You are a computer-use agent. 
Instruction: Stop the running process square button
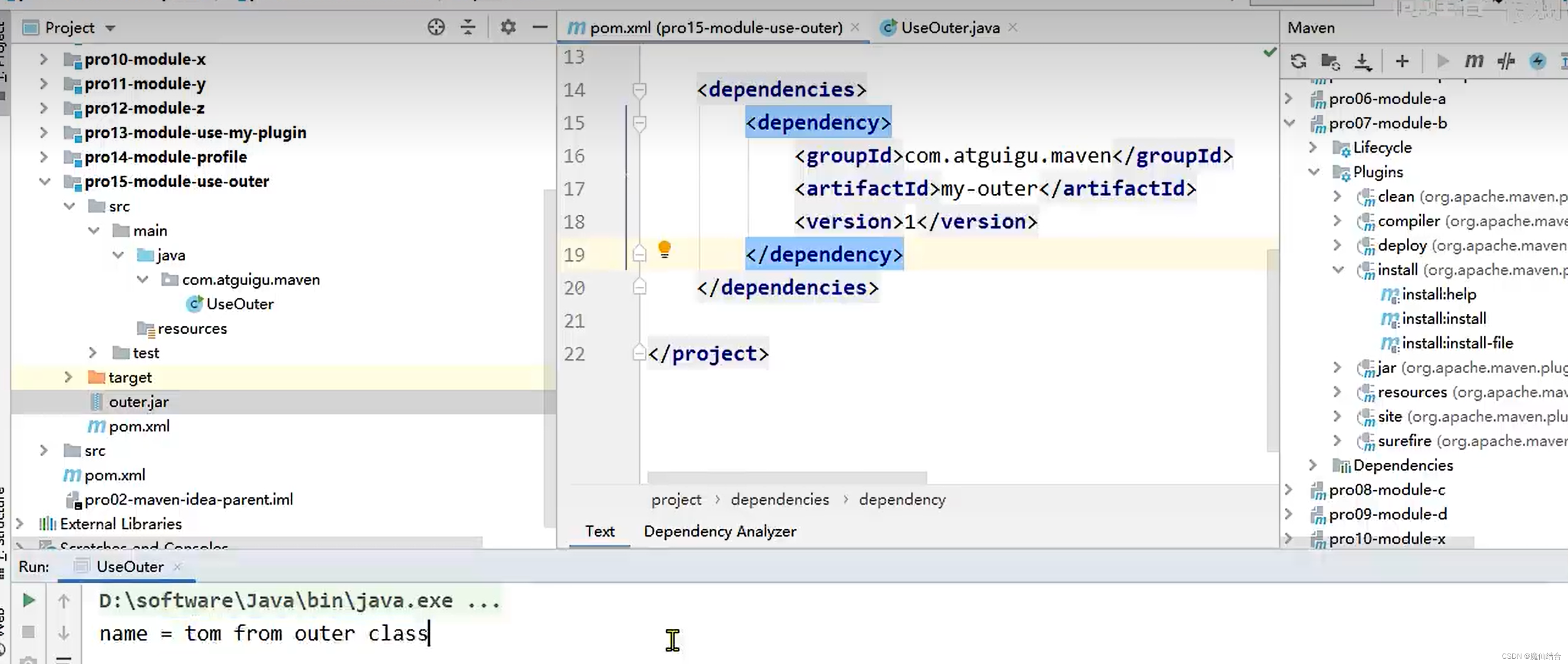[28, 632]
